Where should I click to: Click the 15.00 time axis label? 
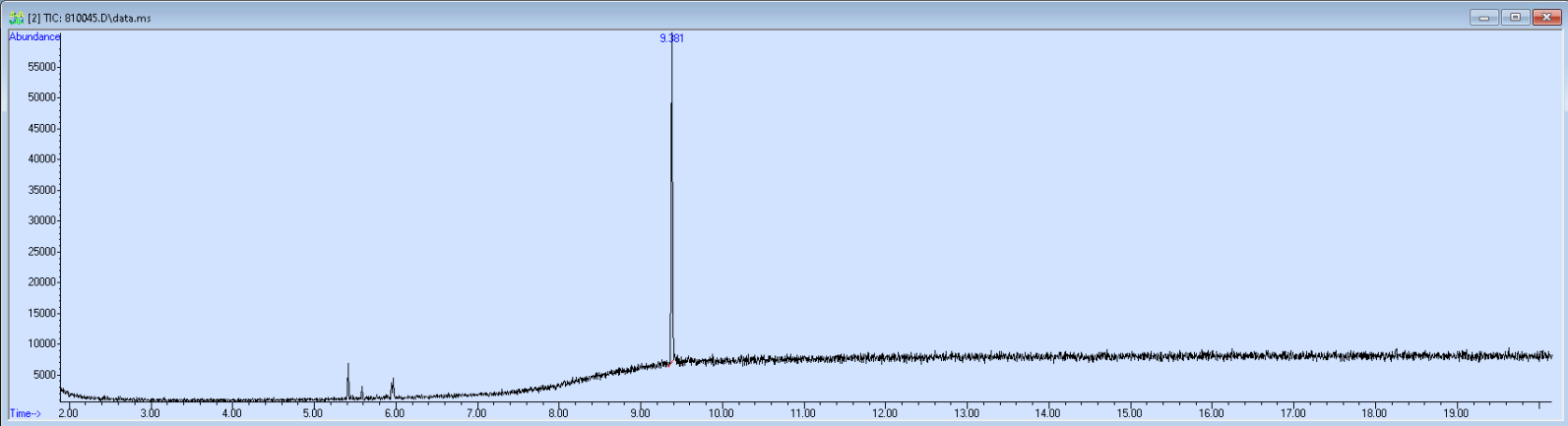[1130, 413]
